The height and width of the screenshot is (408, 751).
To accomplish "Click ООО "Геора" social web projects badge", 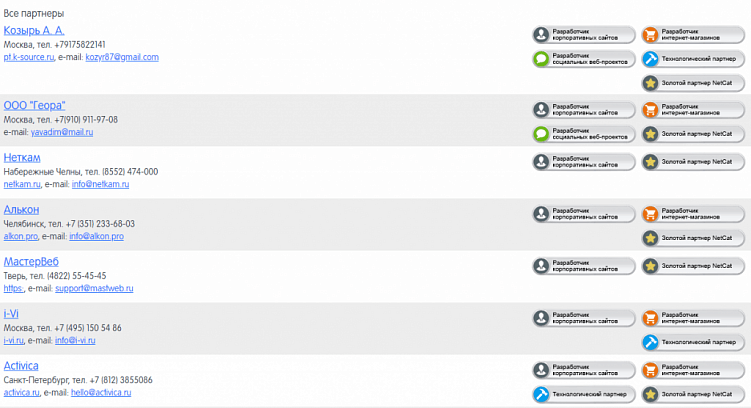I will point(583,134).
